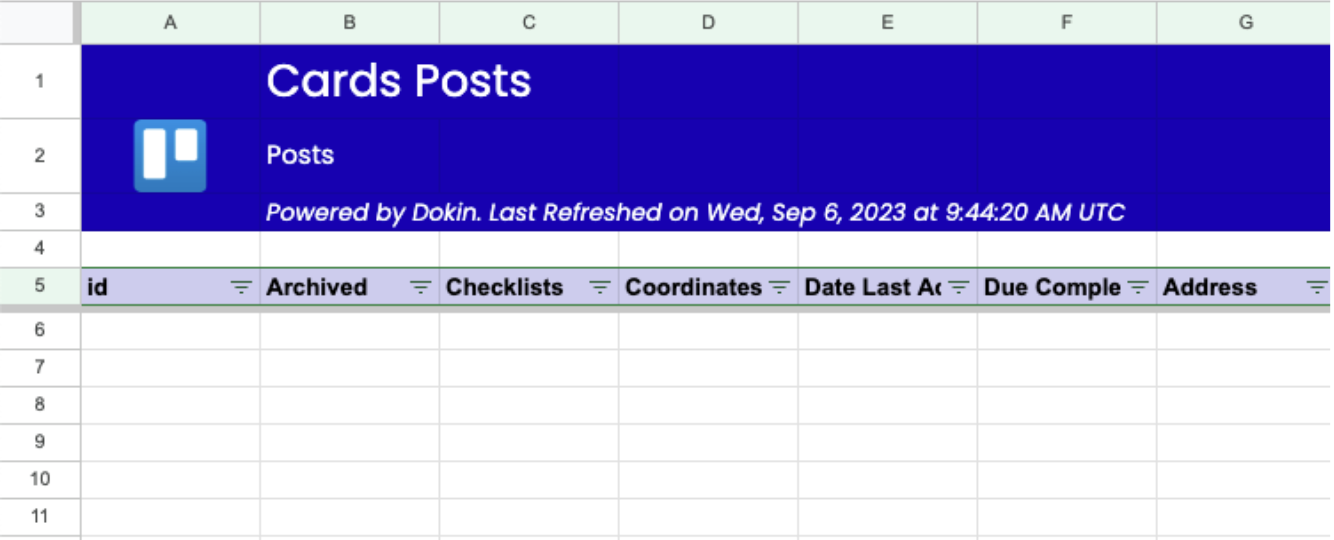The height and width of the screenshot is (540, 1334).
Task: Click the Cards Posts title cell
Action: click(398, 81)
